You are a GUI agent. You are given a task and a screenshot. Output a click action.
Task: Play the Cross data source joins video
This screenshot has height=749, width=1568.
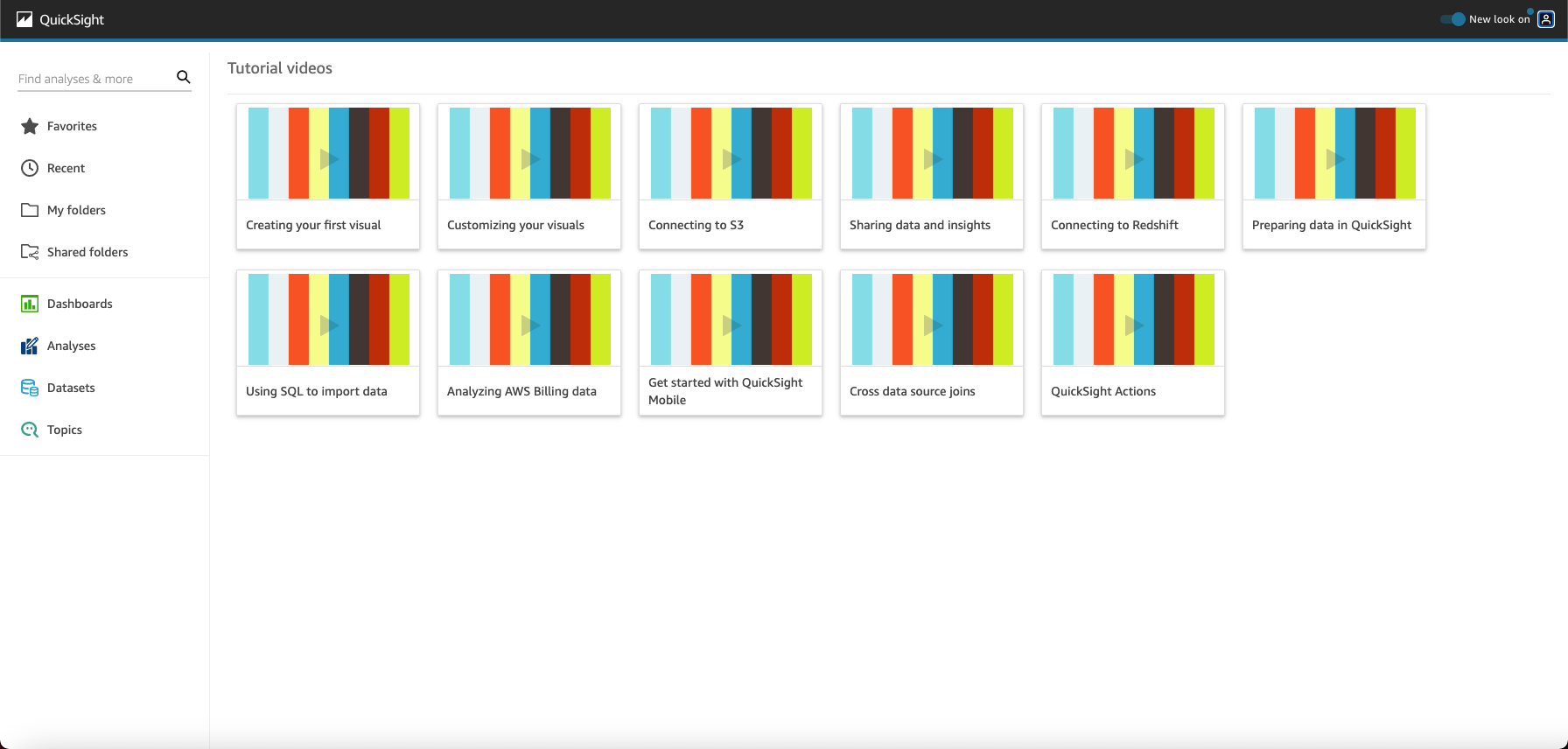tap(933, 325)
